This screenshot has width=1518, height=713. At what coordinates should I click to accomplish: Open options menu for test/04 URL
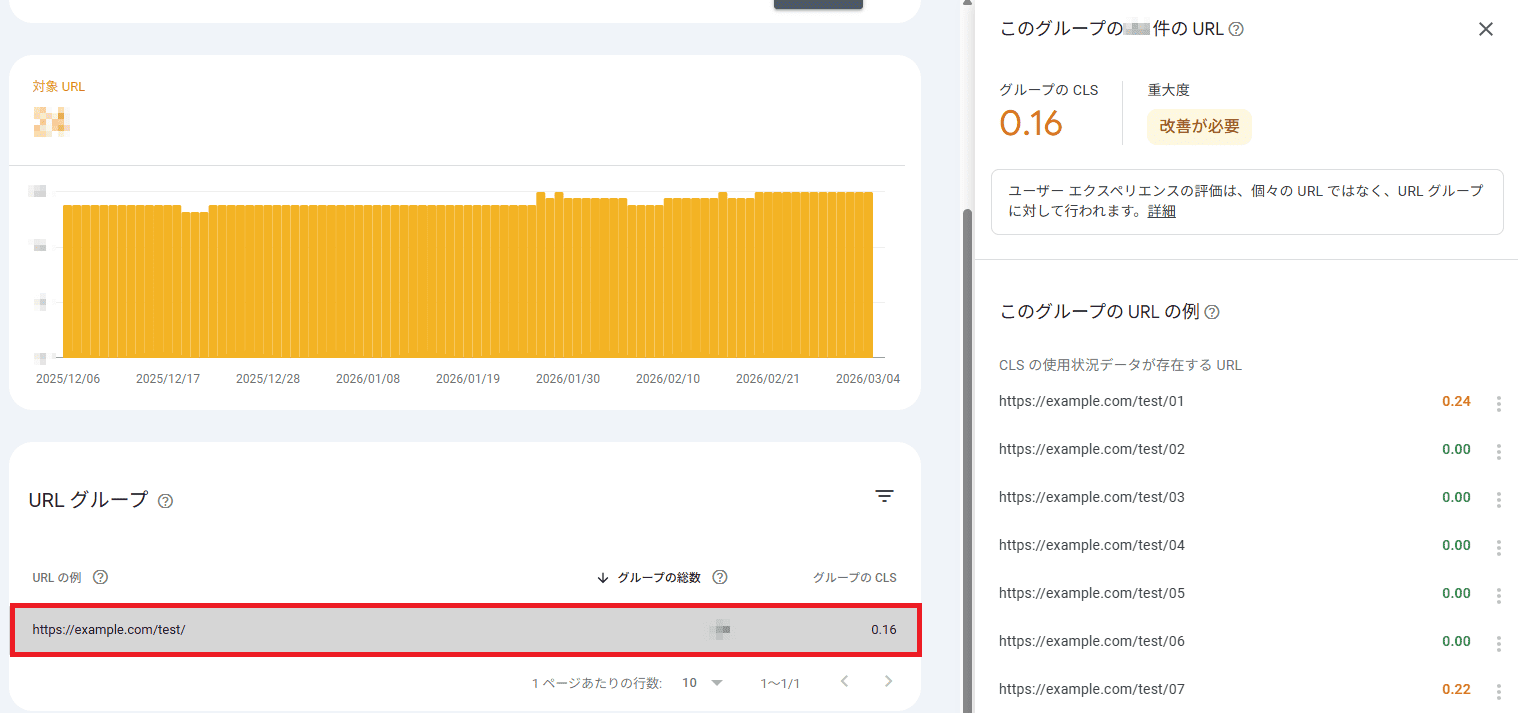(1499, 548)
